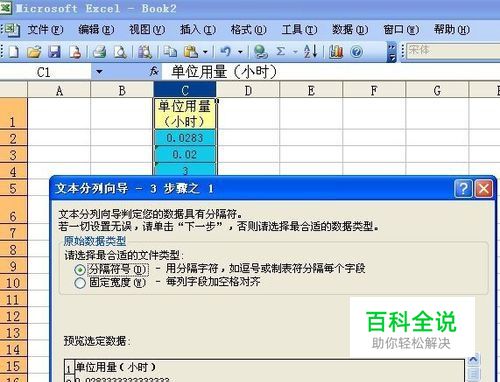The width and height of the screenshot is (500, 382).
Task: Click the Research binoculars icon in the toolbar
Action: point(145,52)
